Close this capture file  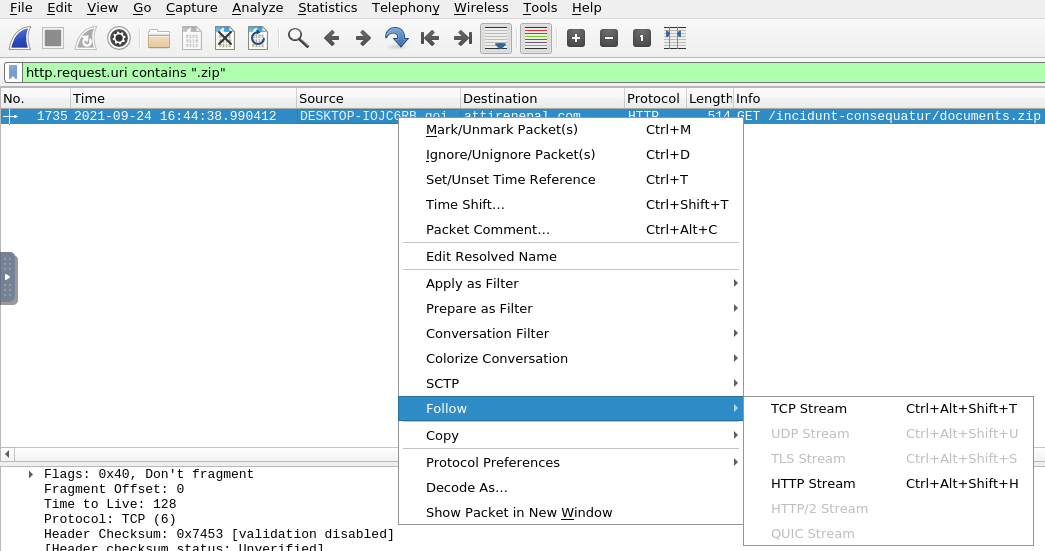click(225, 38)
